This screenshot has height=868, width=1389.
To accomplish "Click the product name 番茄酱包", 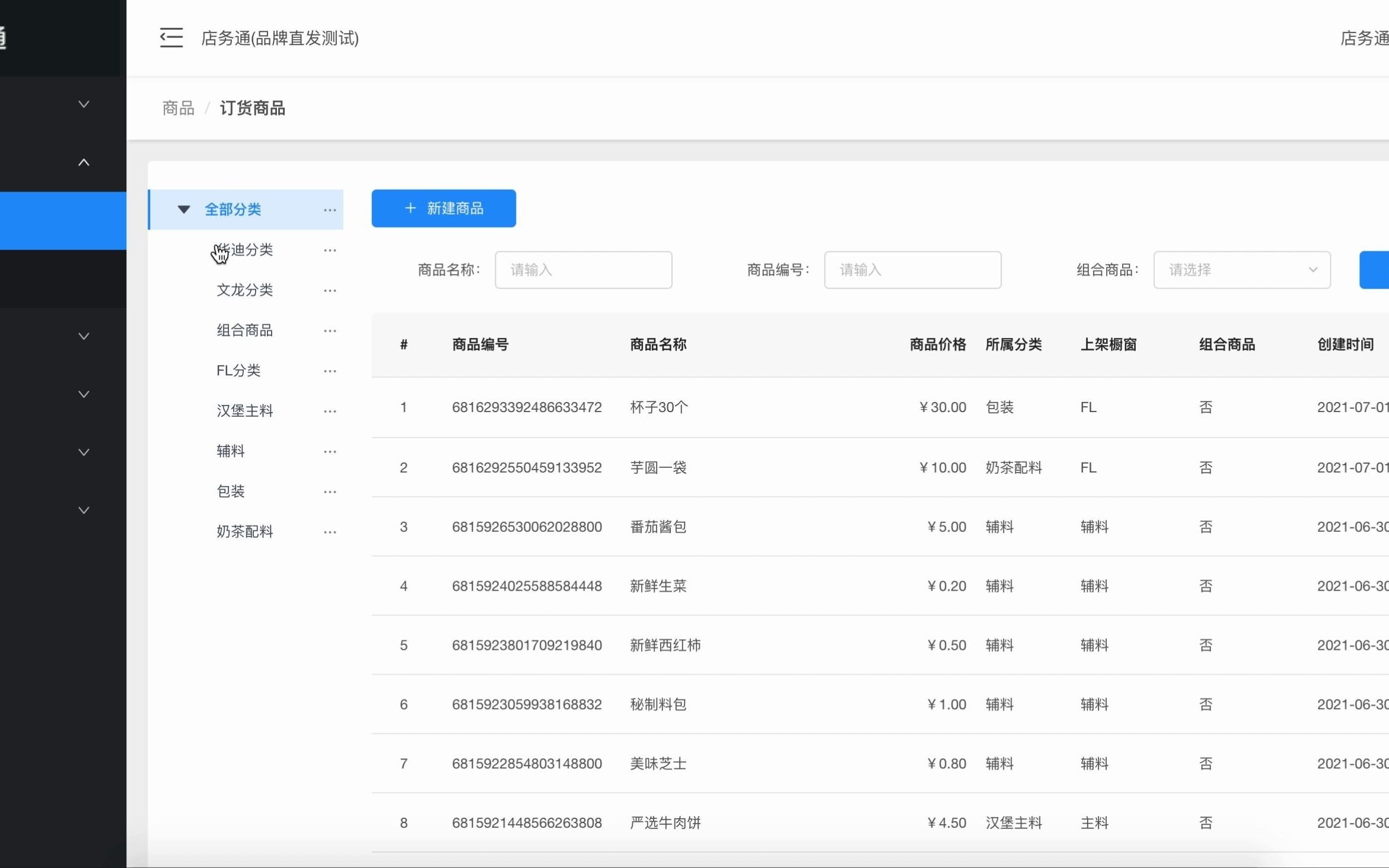I will [658, 527].
